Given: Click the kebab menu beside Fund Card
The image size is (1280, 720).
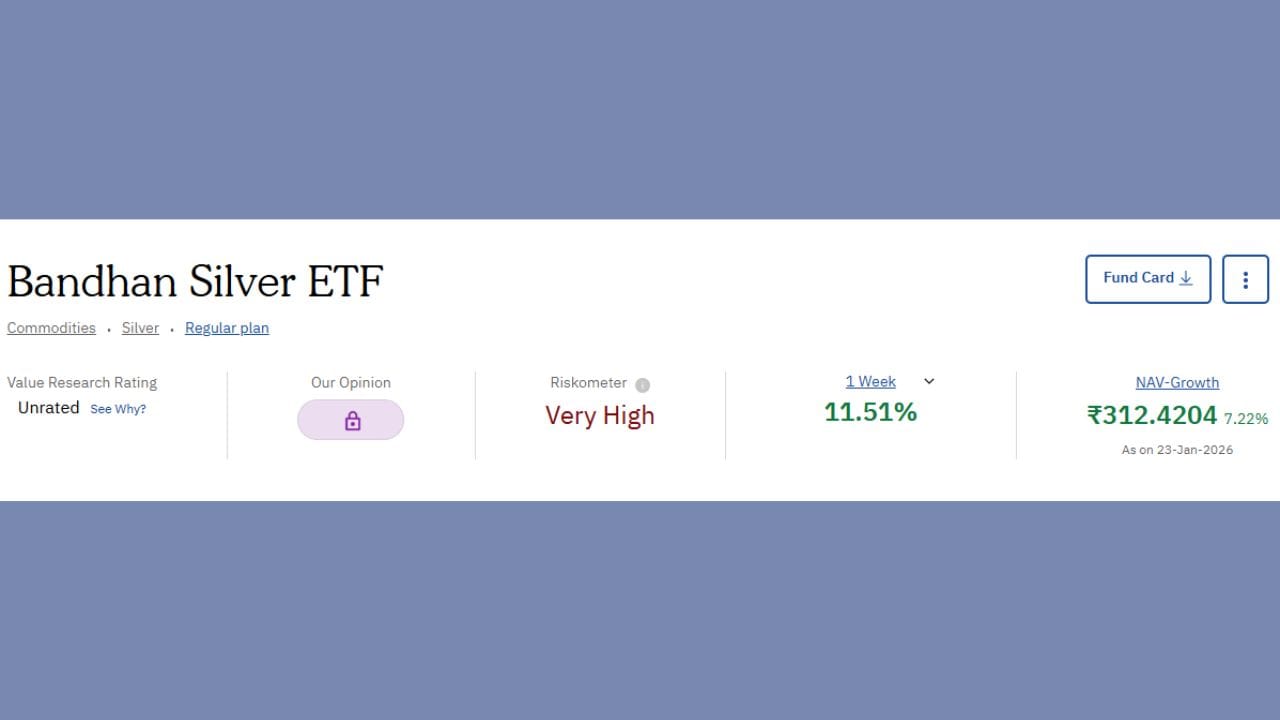Looking at the screenshot, I should [1245, 279].
